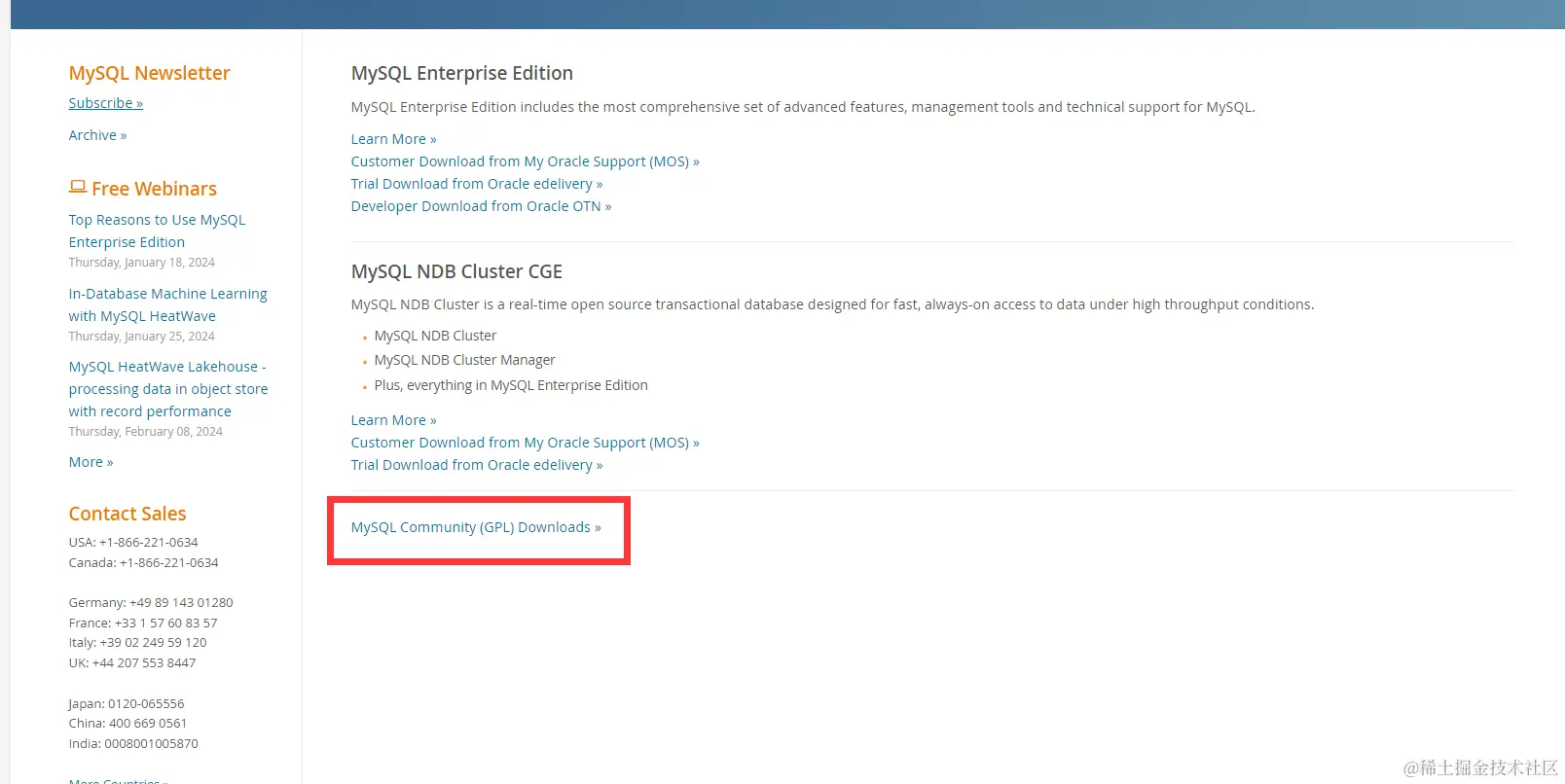The image size is (1565, 784).
Task: Select the UK phone number line
Action: click(131, 663)
